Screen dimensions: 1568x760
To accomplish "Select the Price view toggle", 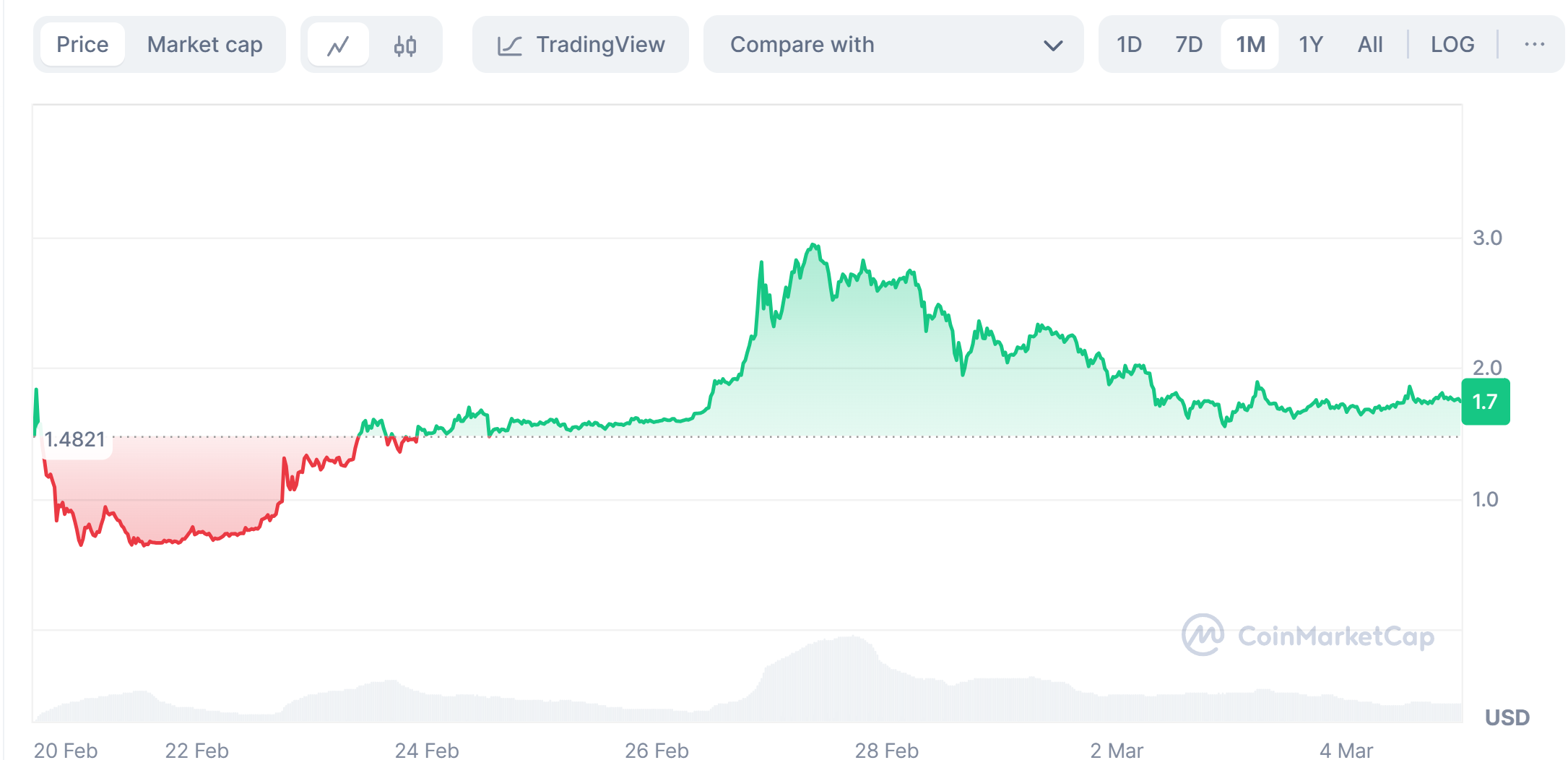I will coord(82,45).
